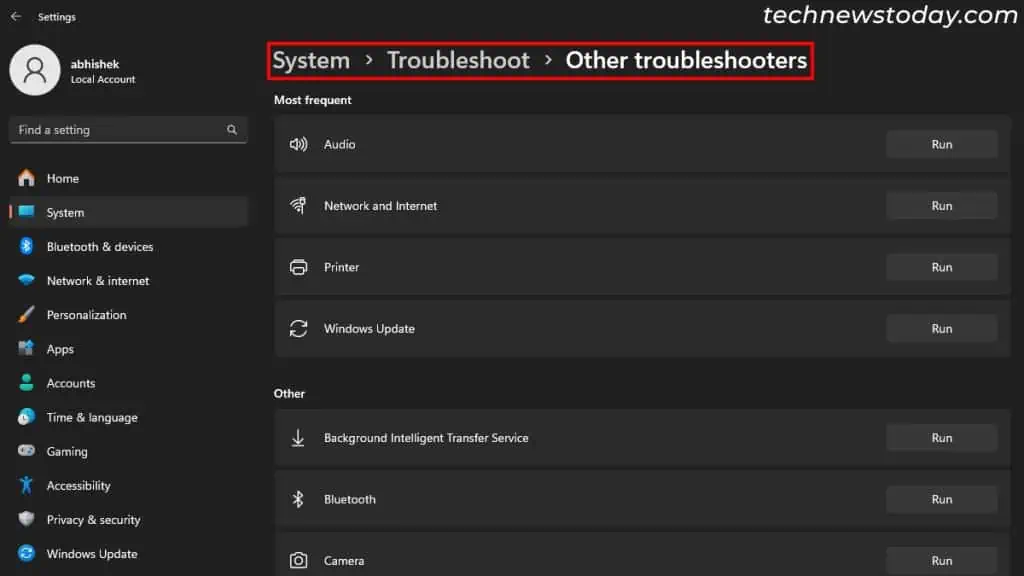
Task: Click Troubleshoot in the breadcrumb
Action: click(458, 60)
